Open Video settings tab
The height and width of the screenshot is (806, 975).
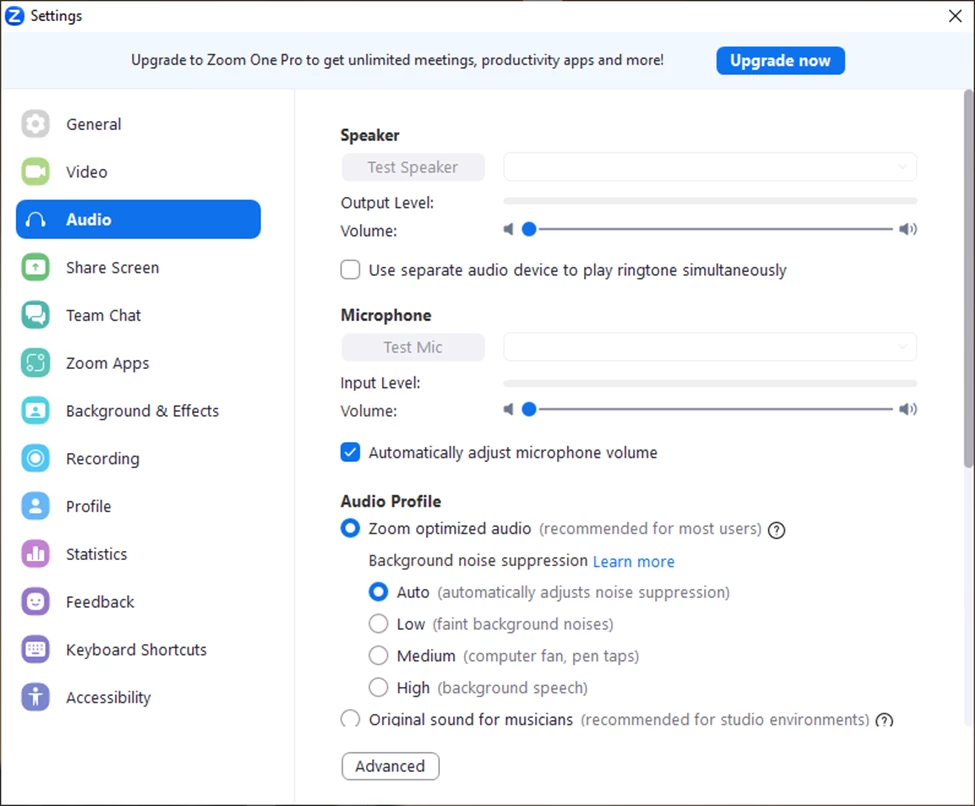pos(138,172)
